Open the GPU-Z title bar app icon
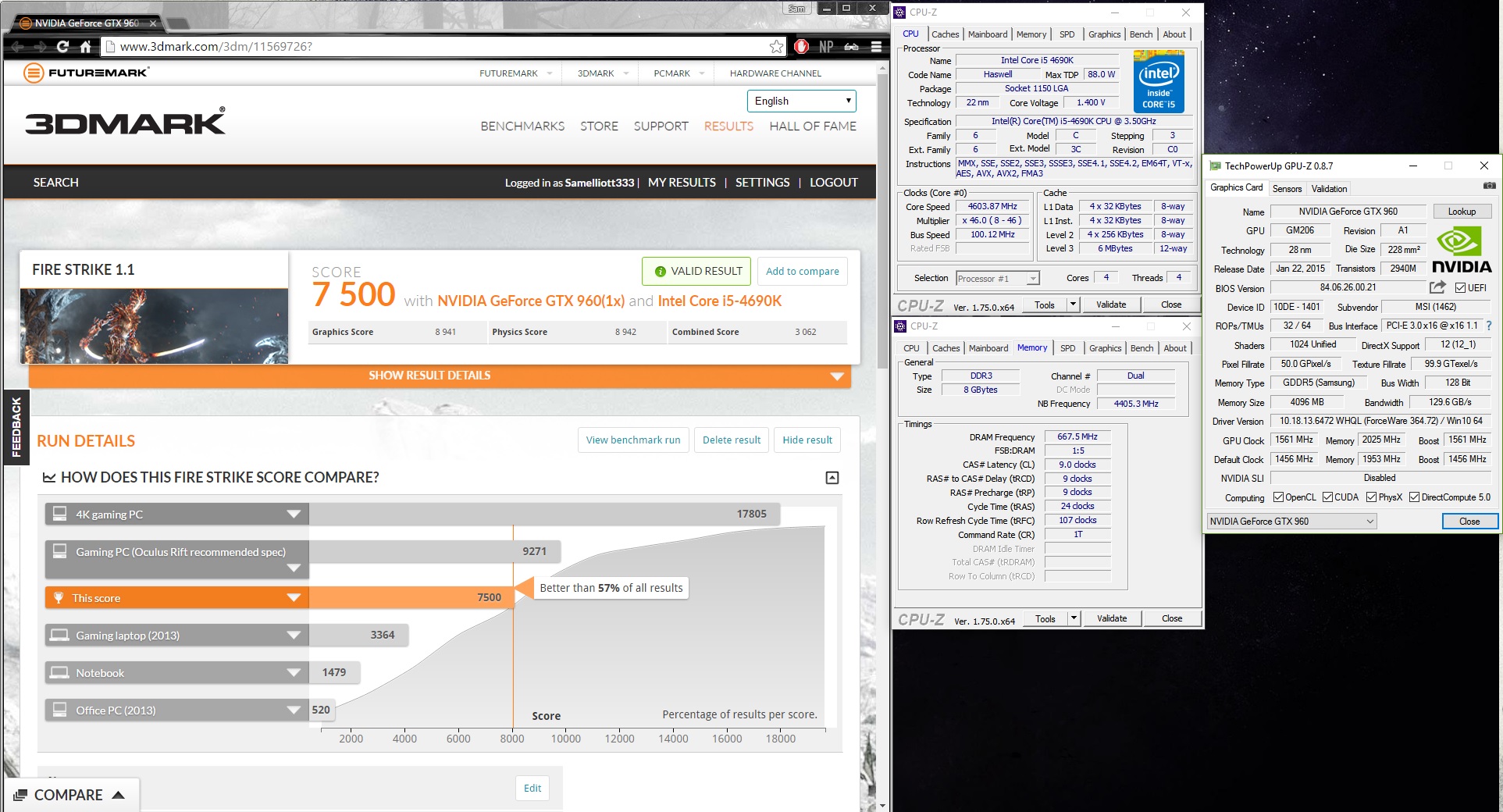Viewport: 1503px width, 812px height. [1215, 166]
